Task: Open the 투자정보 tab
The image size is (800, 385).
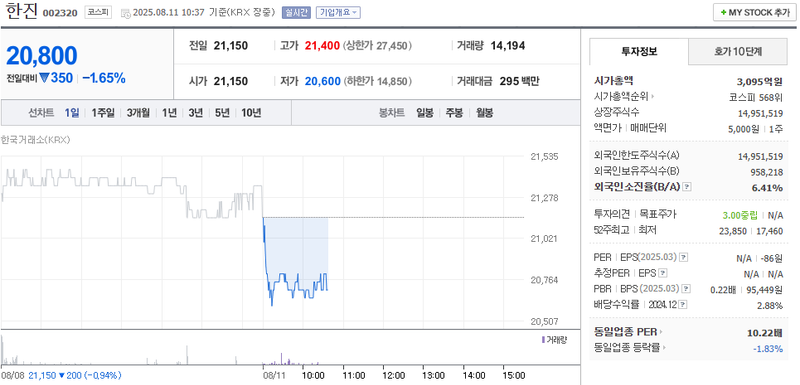Action: pos(639,51)
